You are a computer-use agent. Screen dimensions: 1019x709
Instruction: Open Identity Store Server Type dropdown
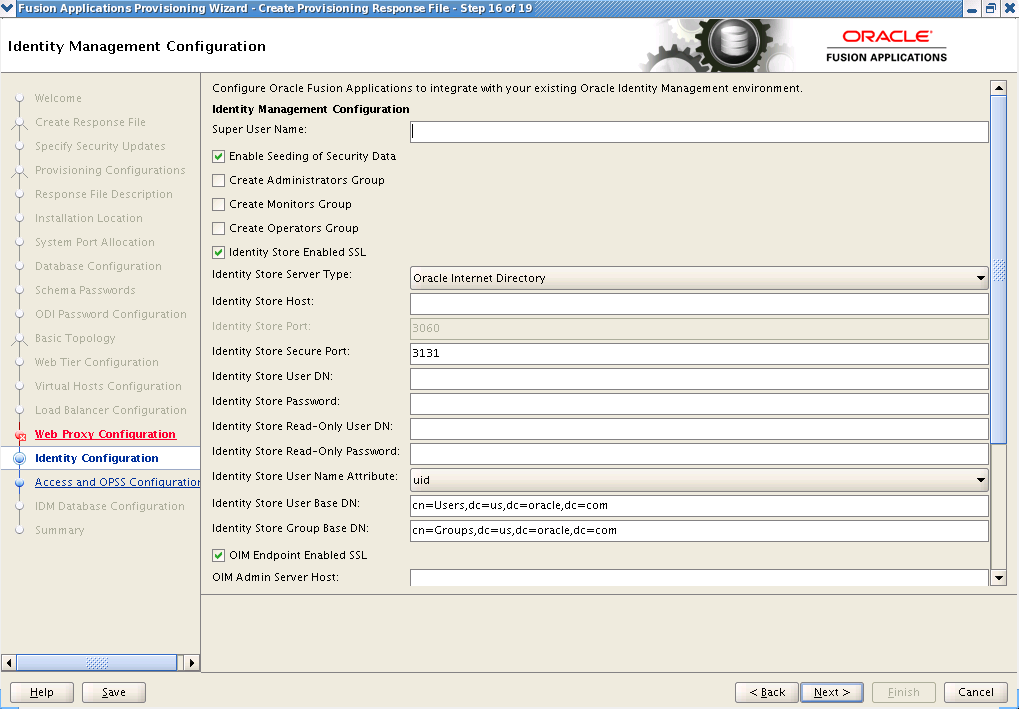[x=699, y=278]
